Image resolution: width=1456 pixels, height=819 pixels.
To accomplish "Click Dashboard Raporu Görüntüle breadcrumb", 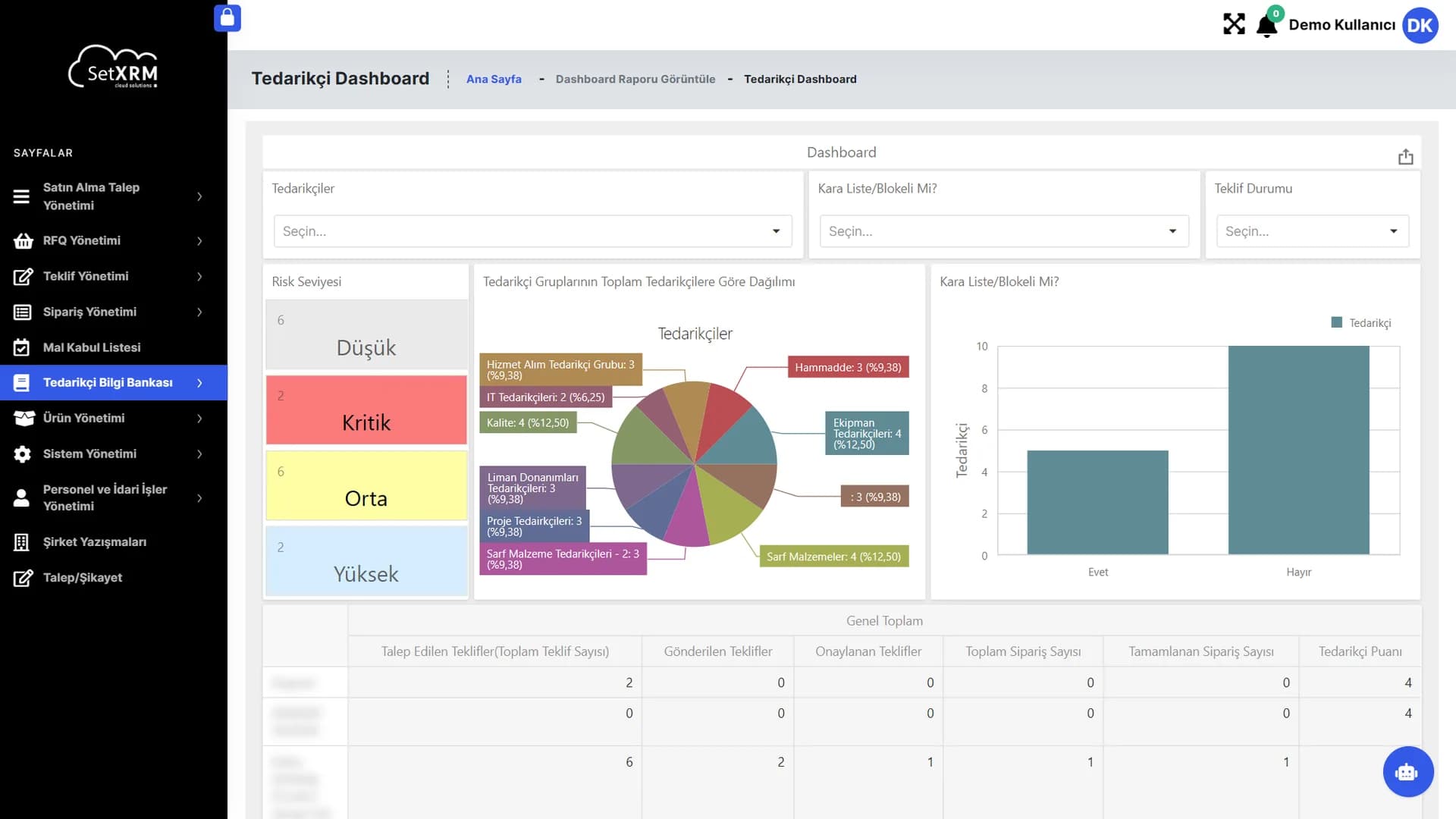I will 635,79.
